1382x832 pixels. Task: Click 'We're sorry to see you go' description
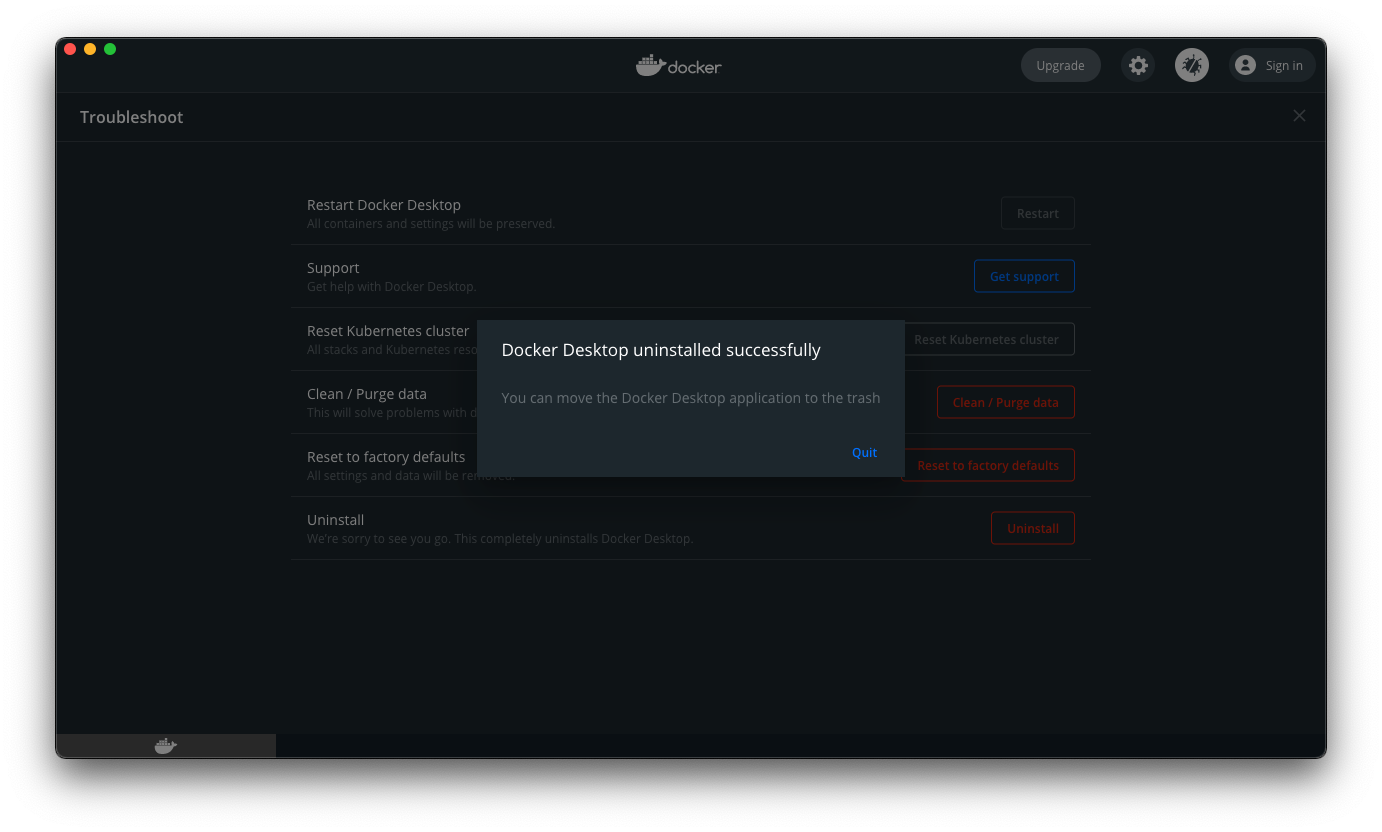pyautogui.click(x=500, y=539)
